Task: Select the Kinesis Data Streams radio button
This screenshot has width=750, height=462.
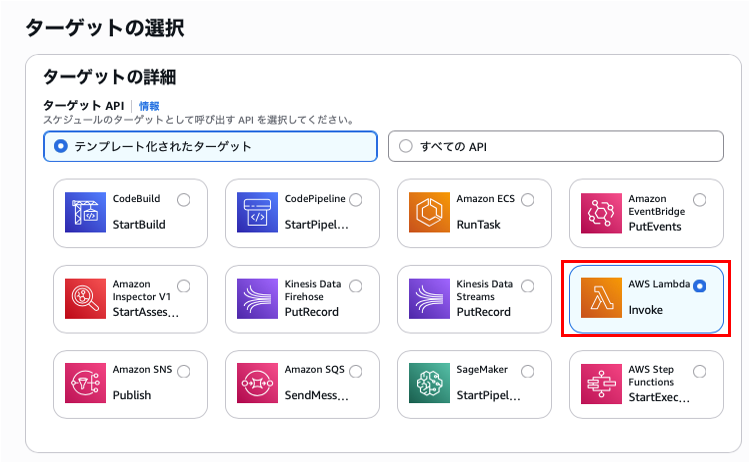Action: (x=528, y=286)
